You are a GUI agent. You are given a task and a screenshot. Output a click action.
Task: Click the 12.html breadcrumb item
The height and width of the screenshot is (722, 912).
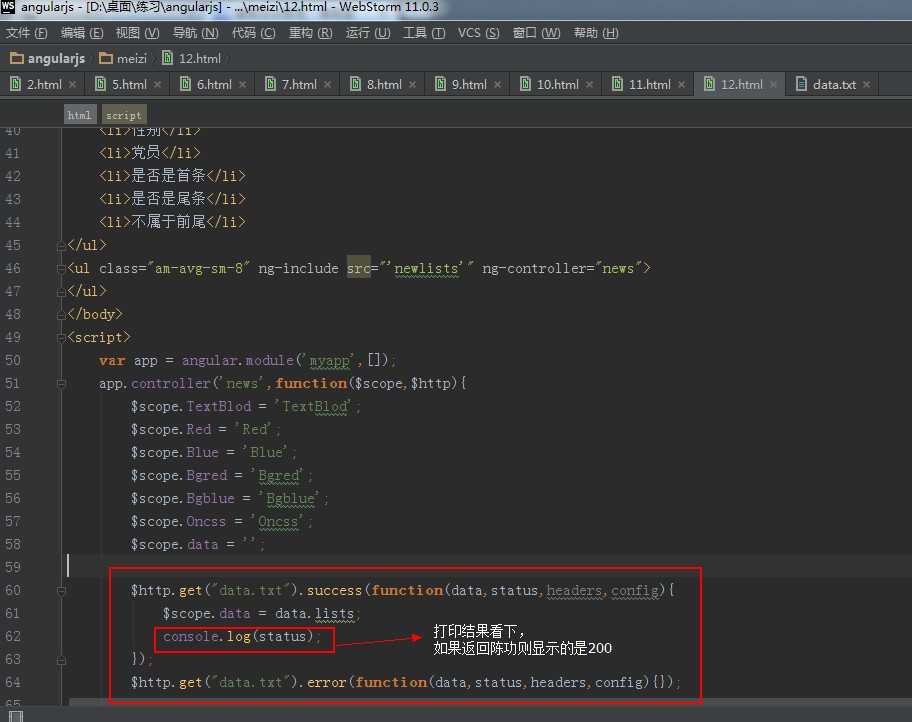(x=191, y=59)
